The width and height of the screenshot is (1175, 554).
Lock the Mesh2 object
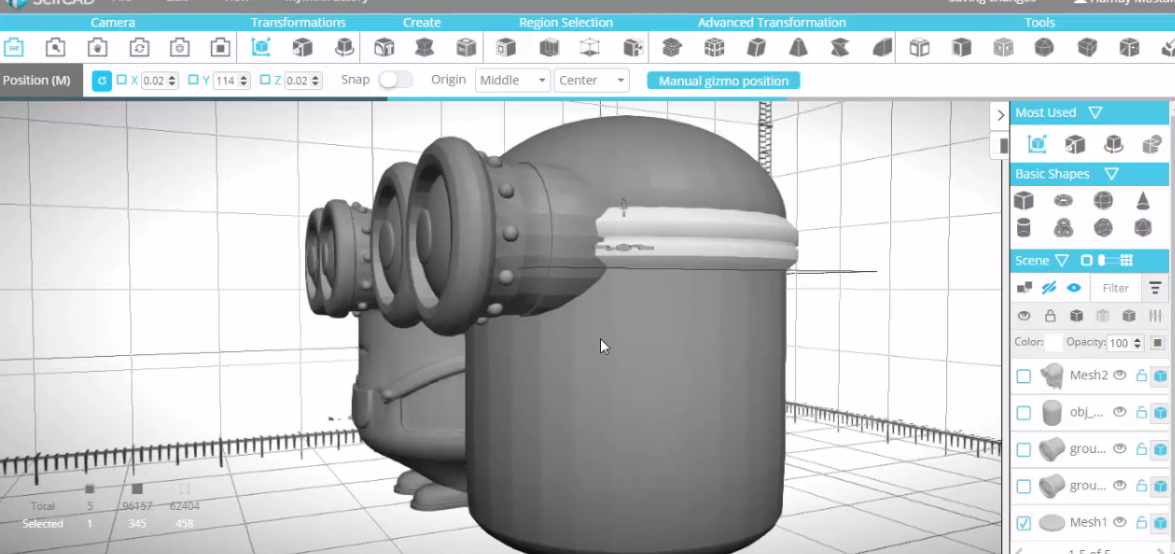tap(1141, 376)
